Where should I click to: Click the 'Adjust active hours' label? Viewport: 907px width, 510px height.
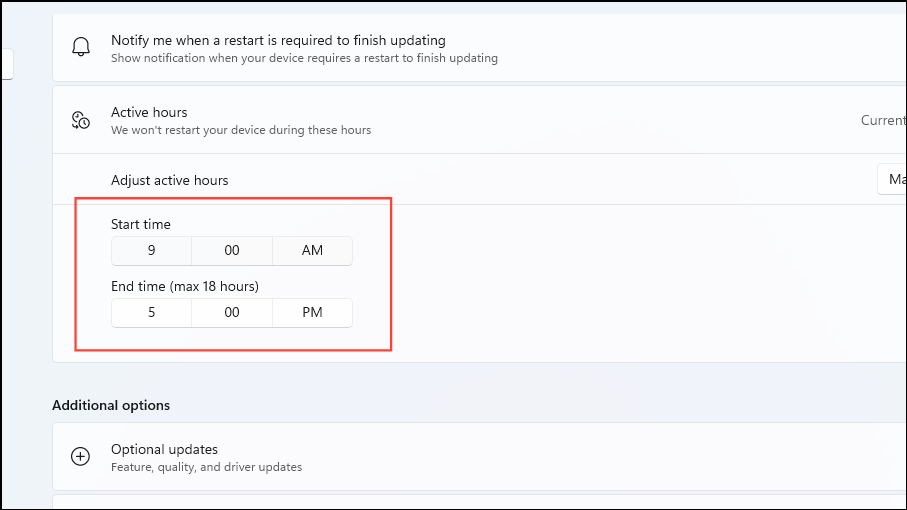click(170, 180)
